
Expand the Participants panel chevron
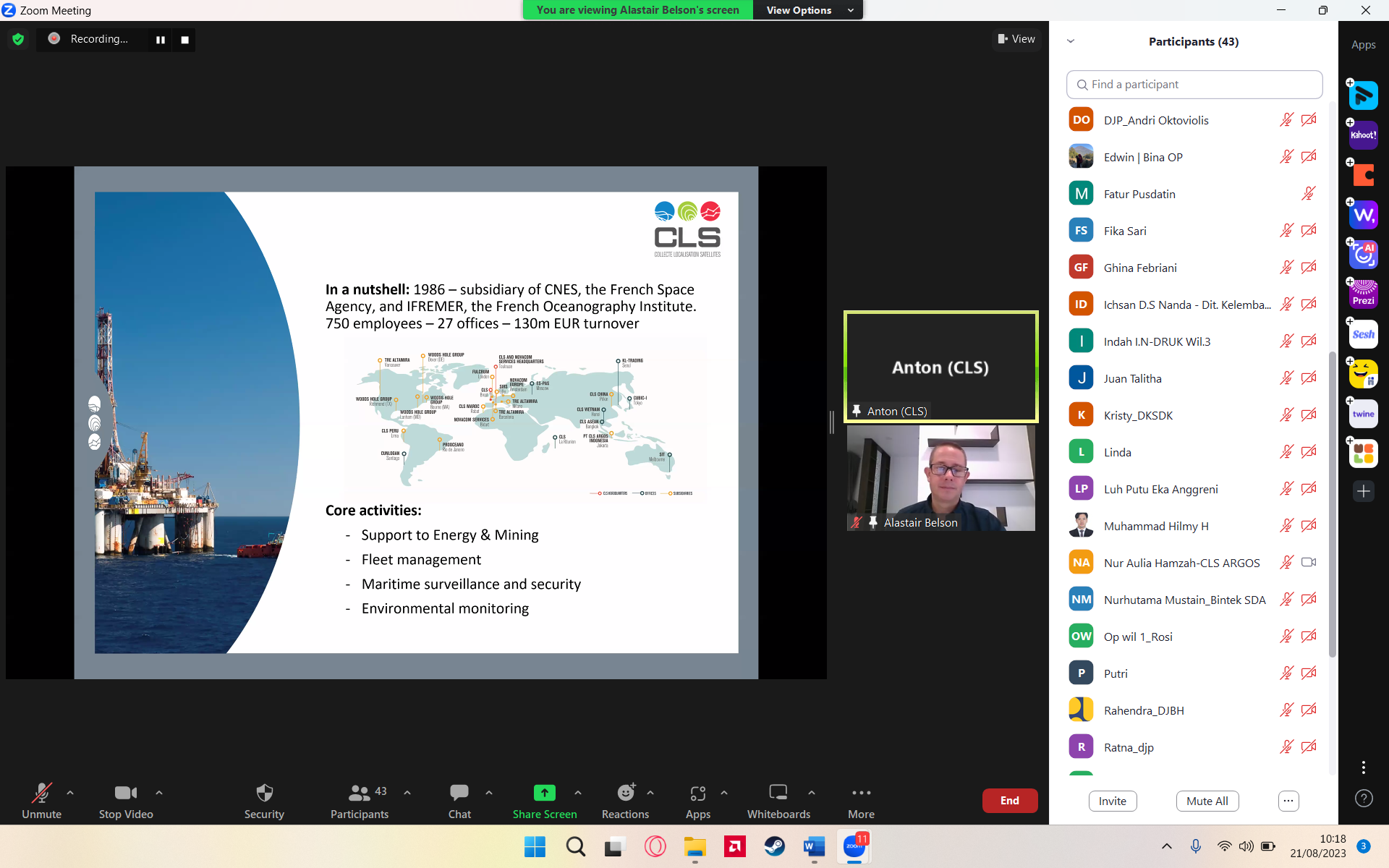coord(1071,41)
